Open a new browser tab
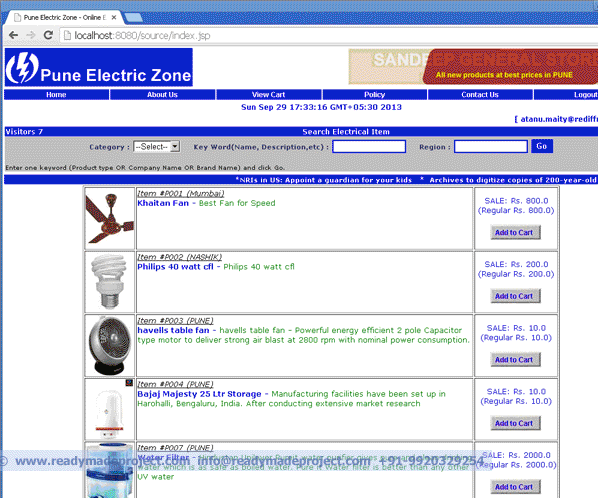Image resolution: width=598 pixels, height=498 pixels. coord(133,18)
